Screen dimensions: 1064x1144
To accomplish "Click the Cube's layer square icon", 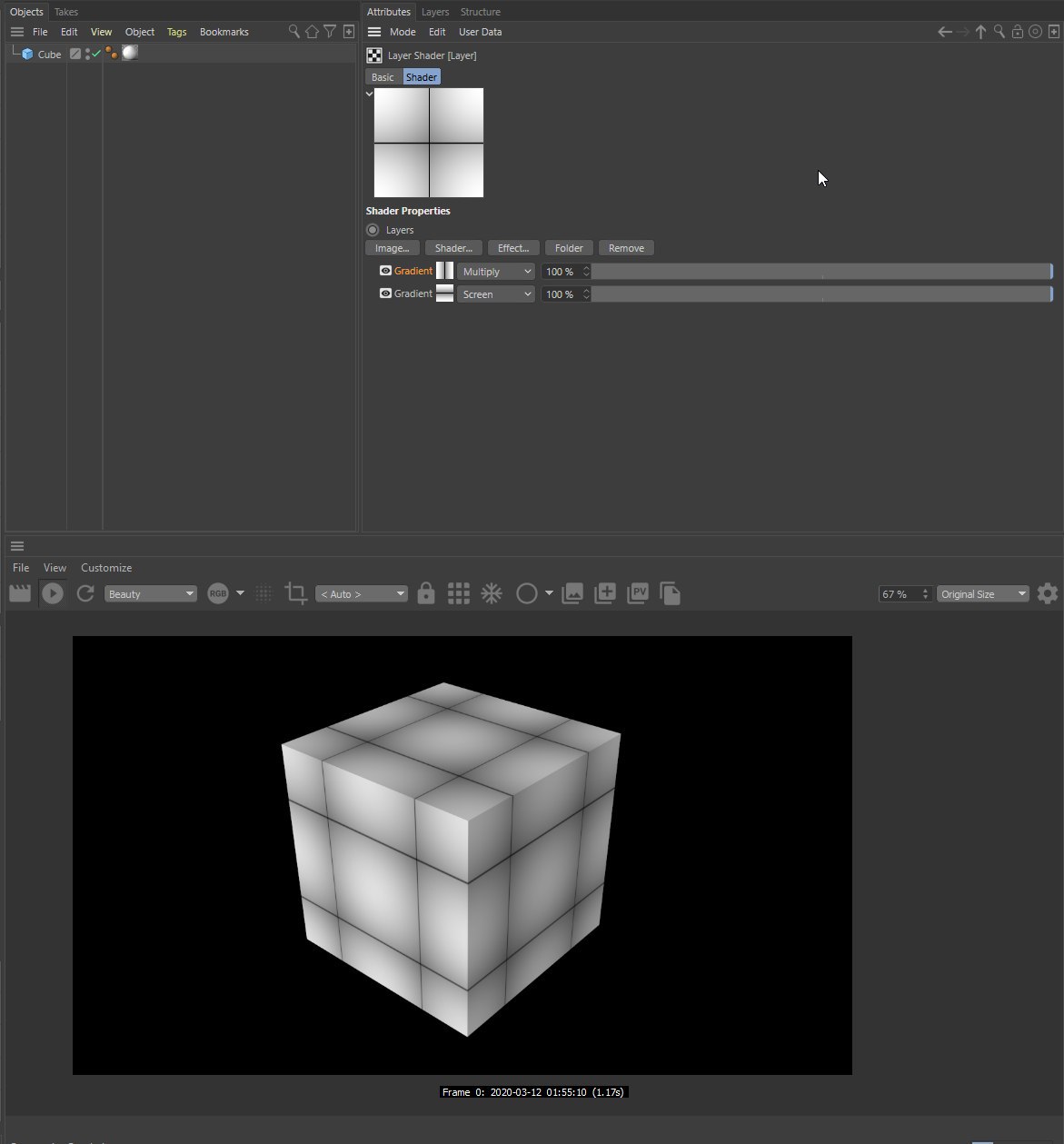I will point(75,54).
